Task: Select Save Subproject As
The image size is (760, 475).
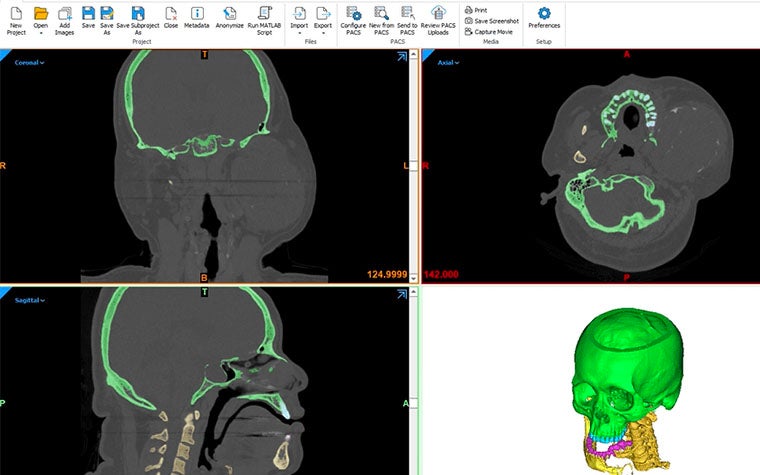Action: coord(138,20)
